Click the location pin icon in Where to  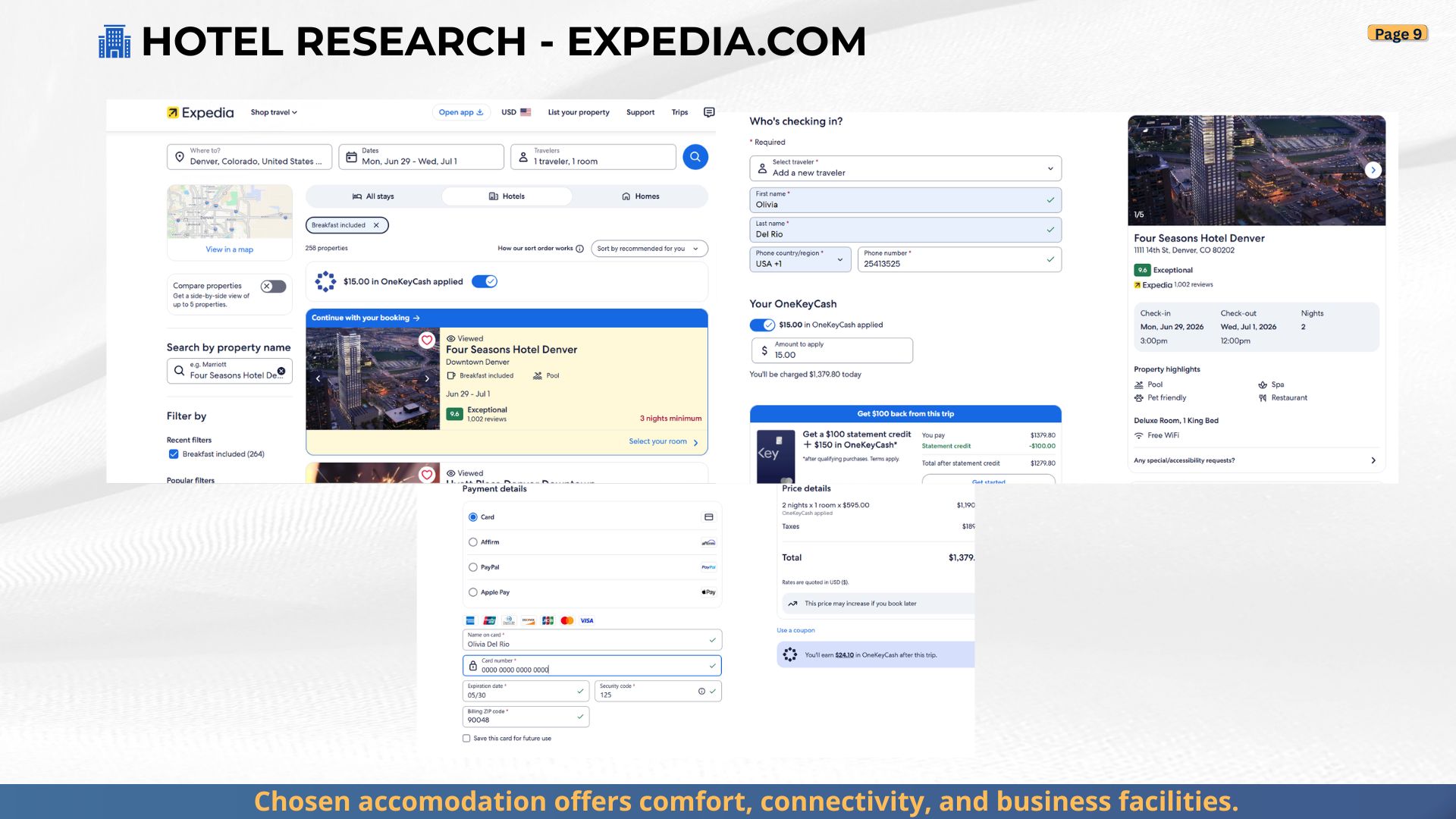click(180, 157)
